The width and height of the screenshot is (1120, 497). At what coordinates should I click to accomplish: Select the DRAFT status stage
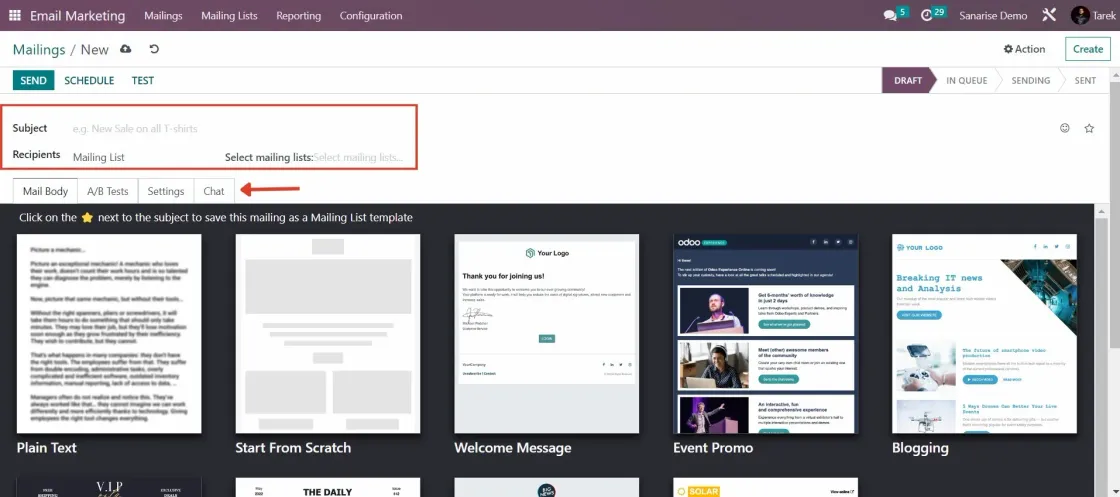pyautogui.click(x=908, y=81)
